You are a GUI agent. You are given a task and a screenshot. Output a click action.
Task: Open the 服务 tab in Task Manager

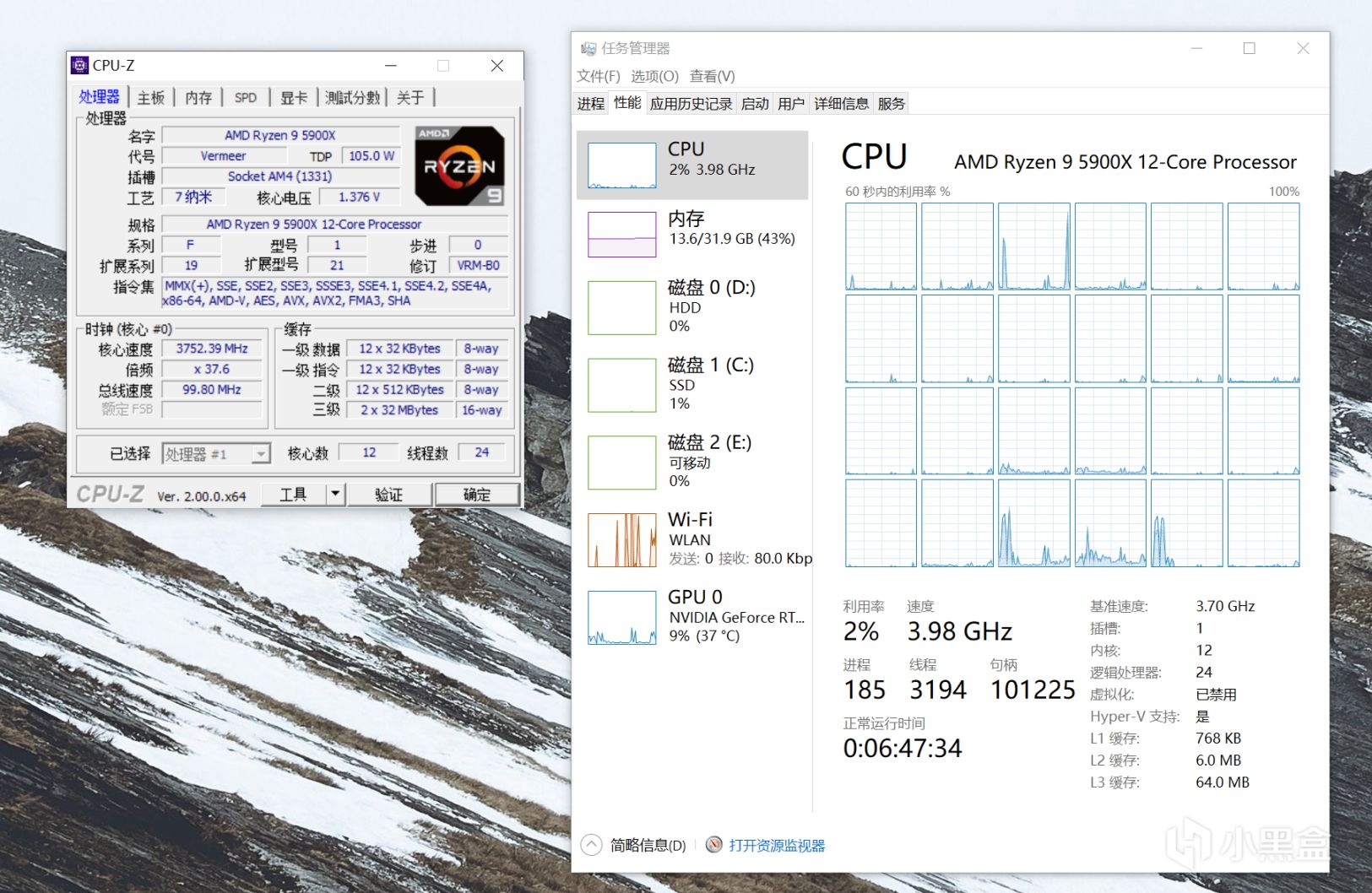point(892,104)
